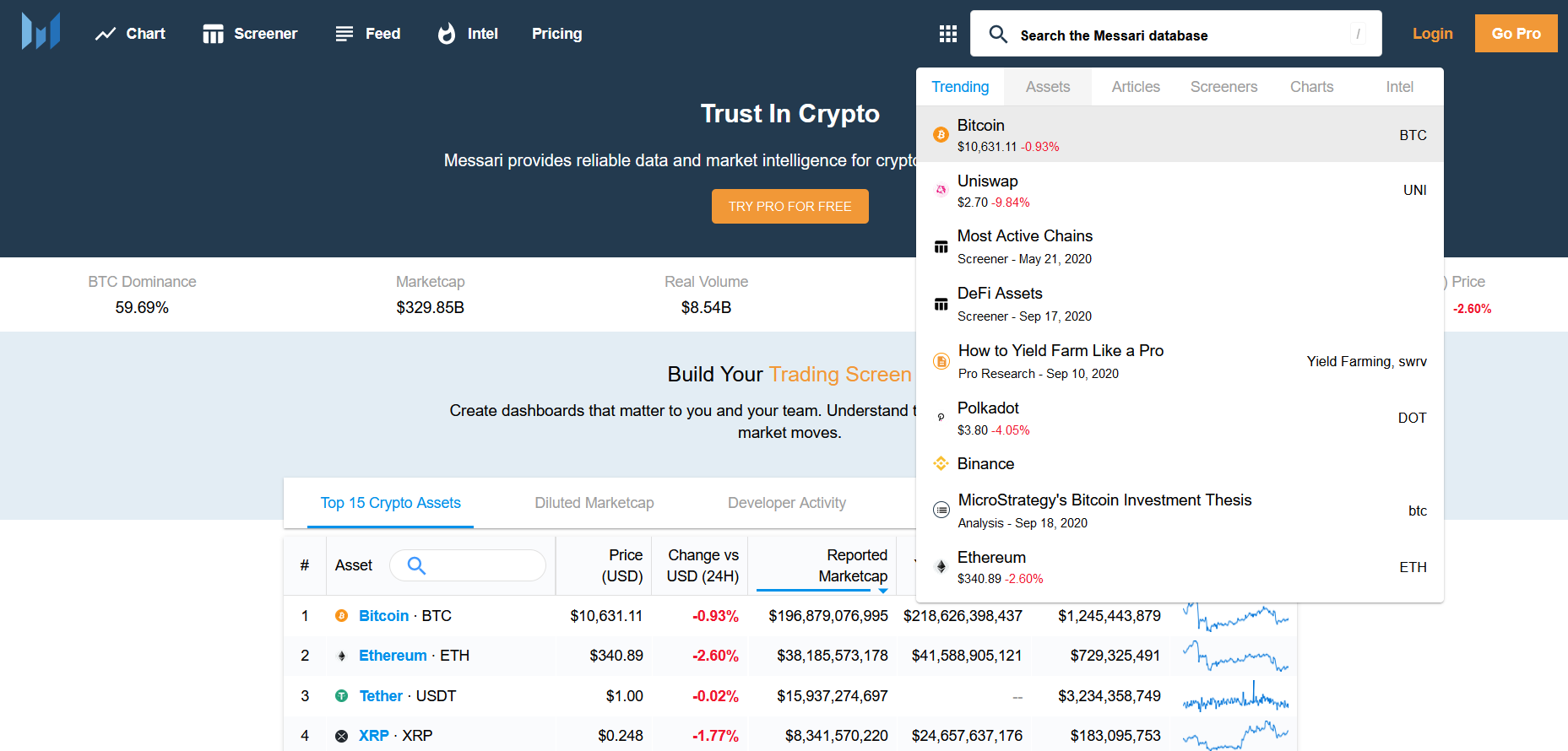Click the Ethereum coin icon in table
The width and height of the screenshot is (1568, 751).
point(341,656)
